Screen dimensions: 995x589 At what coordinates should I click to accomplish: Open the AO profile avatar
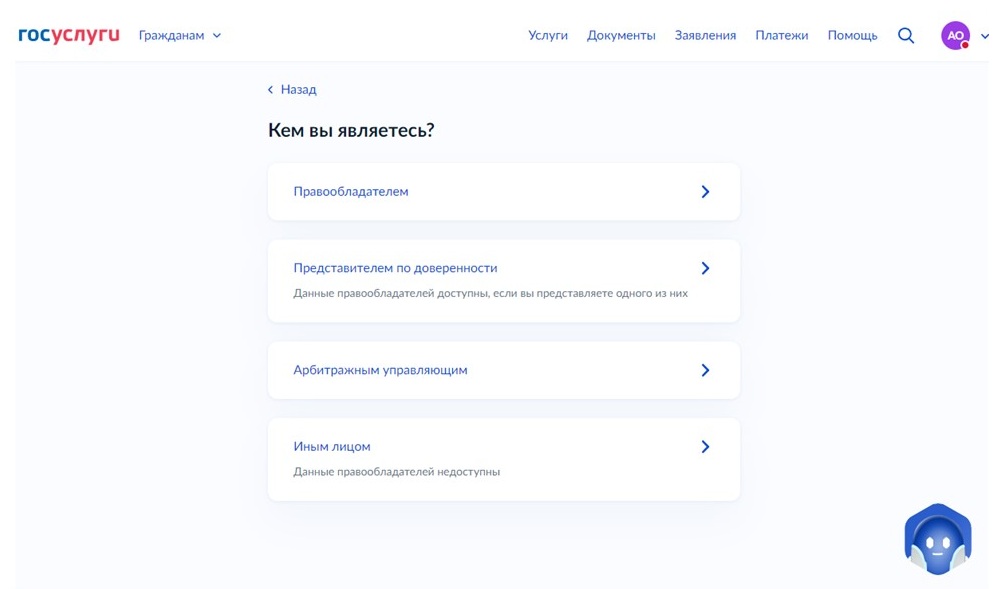tap(955, 36)
